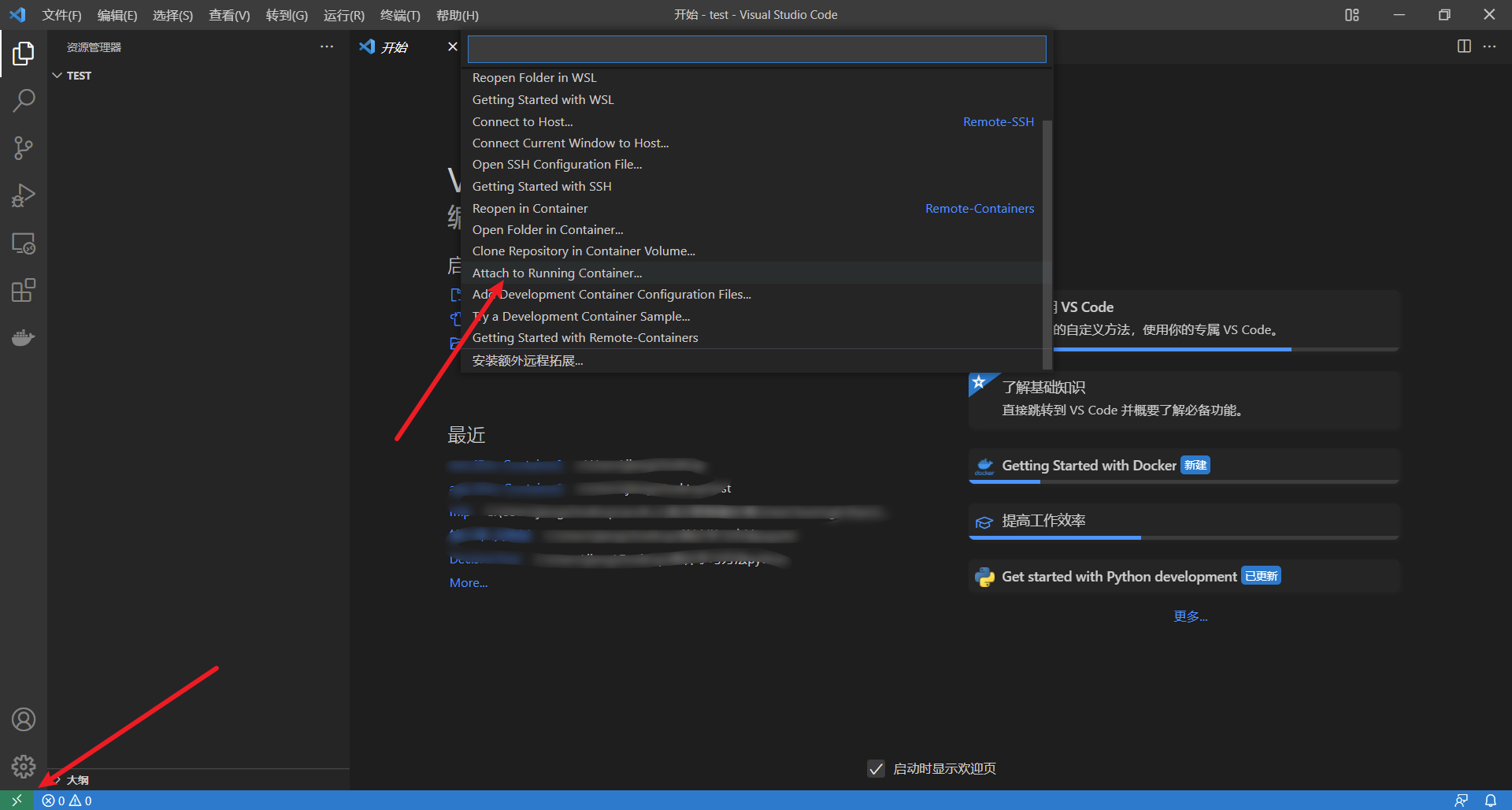Viewport: 1512px width, 810px height.
Task: Open Explorer panel More Actions ellipsis
Action: [327, 46]
